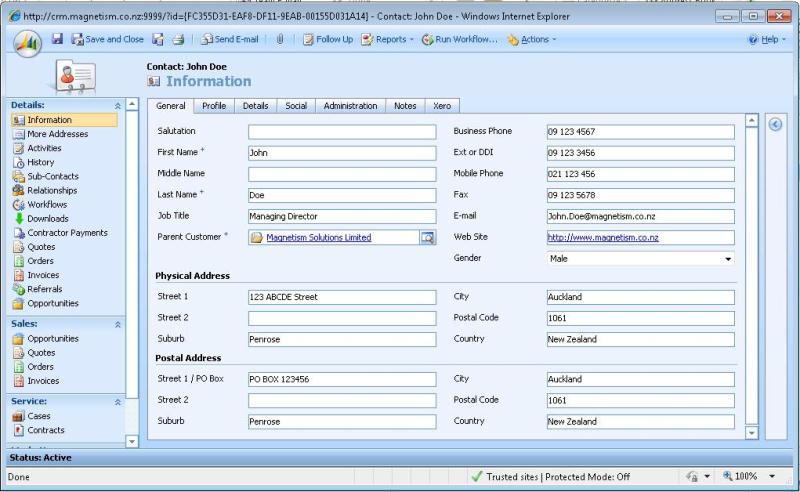
Task: Open Referrals in the Details sidebar
Action: tap(44, 289)
